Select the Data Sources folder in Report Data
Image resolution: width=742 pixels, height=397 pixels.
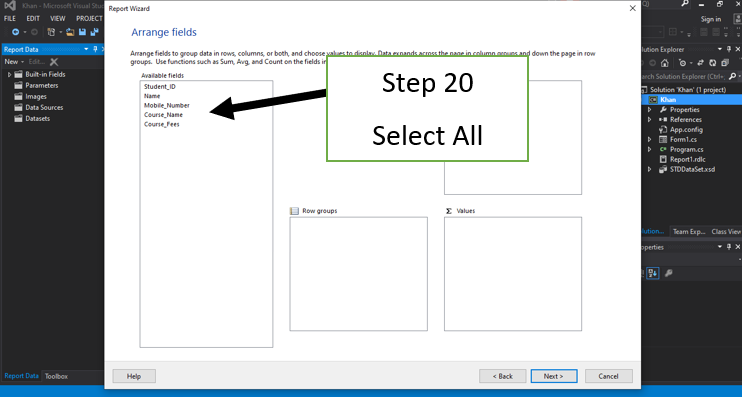(38, 107)
